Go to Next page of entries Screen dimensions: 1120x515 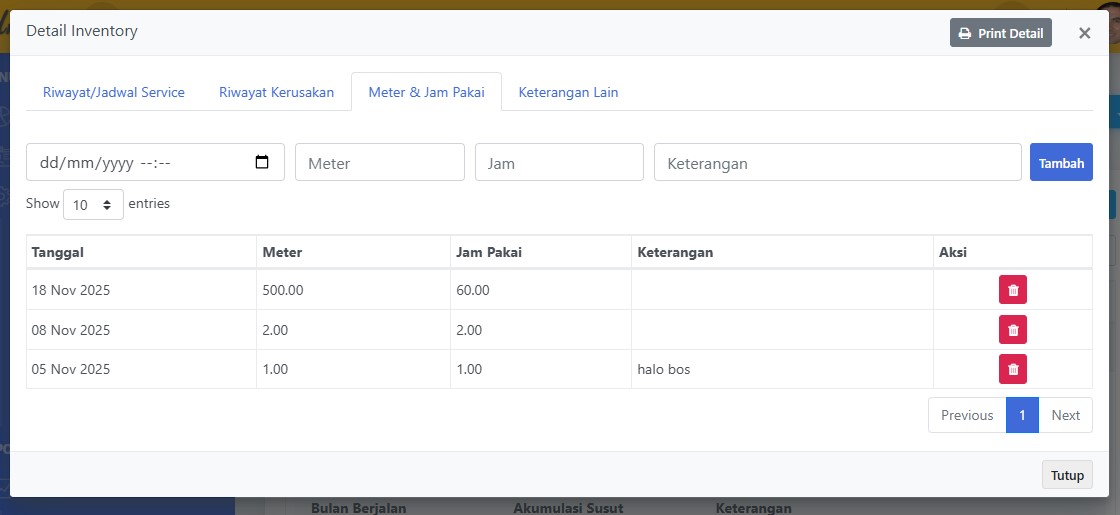pyautogui.click(x=1065, y=415)
